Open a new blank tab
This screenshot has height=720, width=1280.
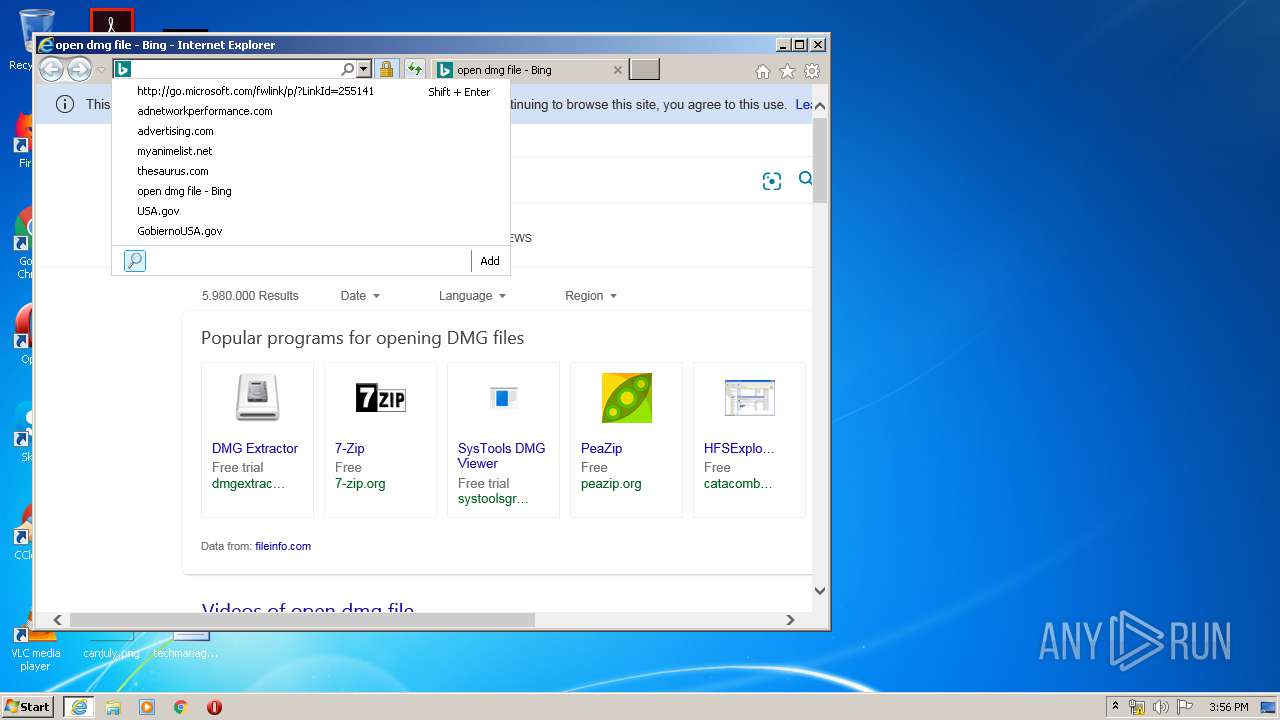[644, 69]
